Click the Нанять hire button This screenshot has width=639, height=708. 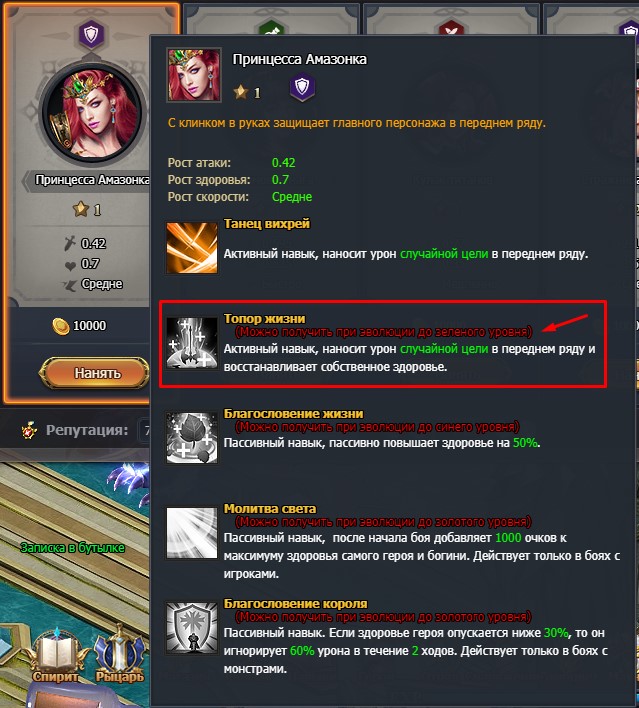(95, 373)
